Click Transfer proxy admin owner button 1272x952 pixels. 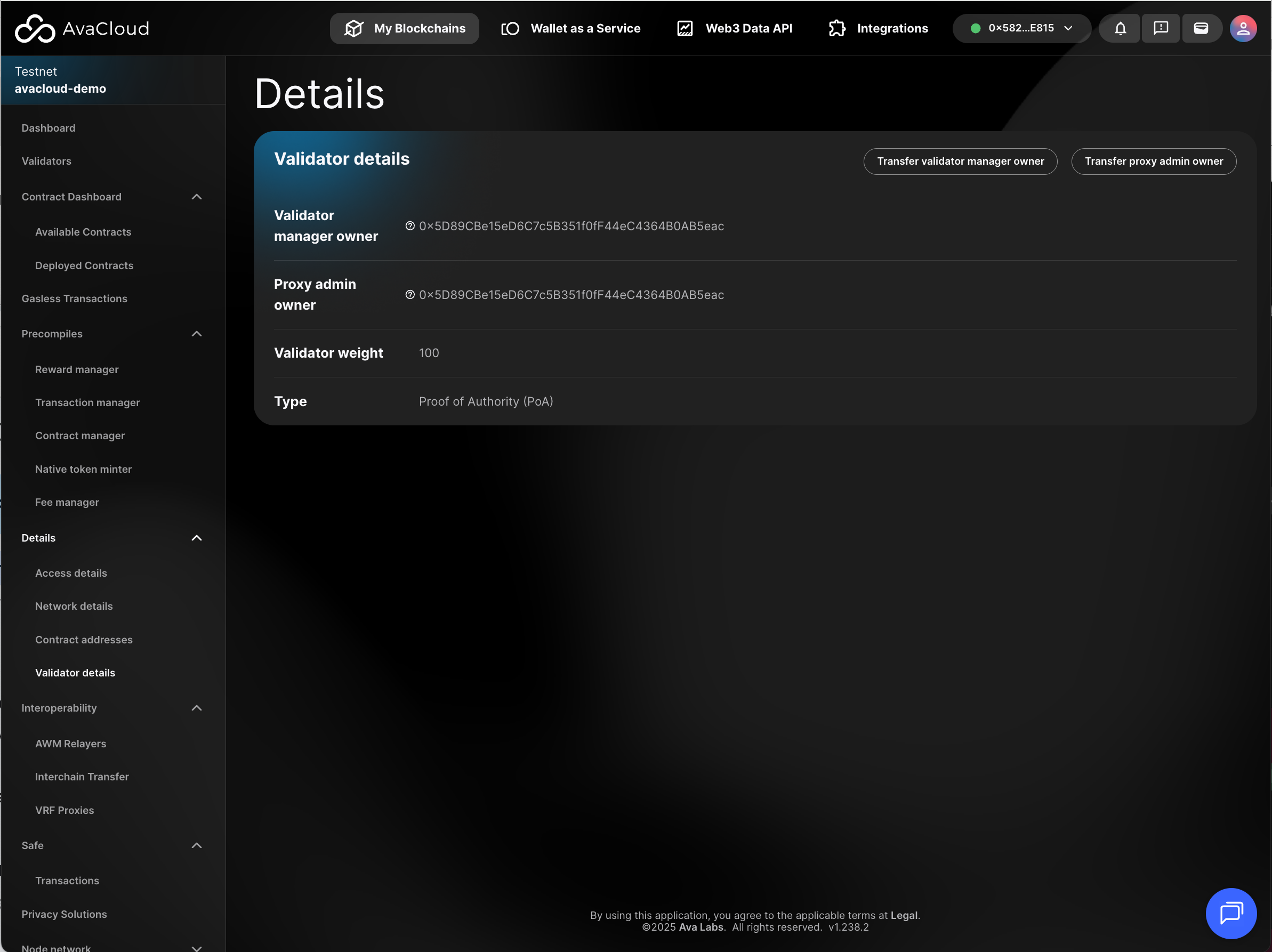[1153, 162]
